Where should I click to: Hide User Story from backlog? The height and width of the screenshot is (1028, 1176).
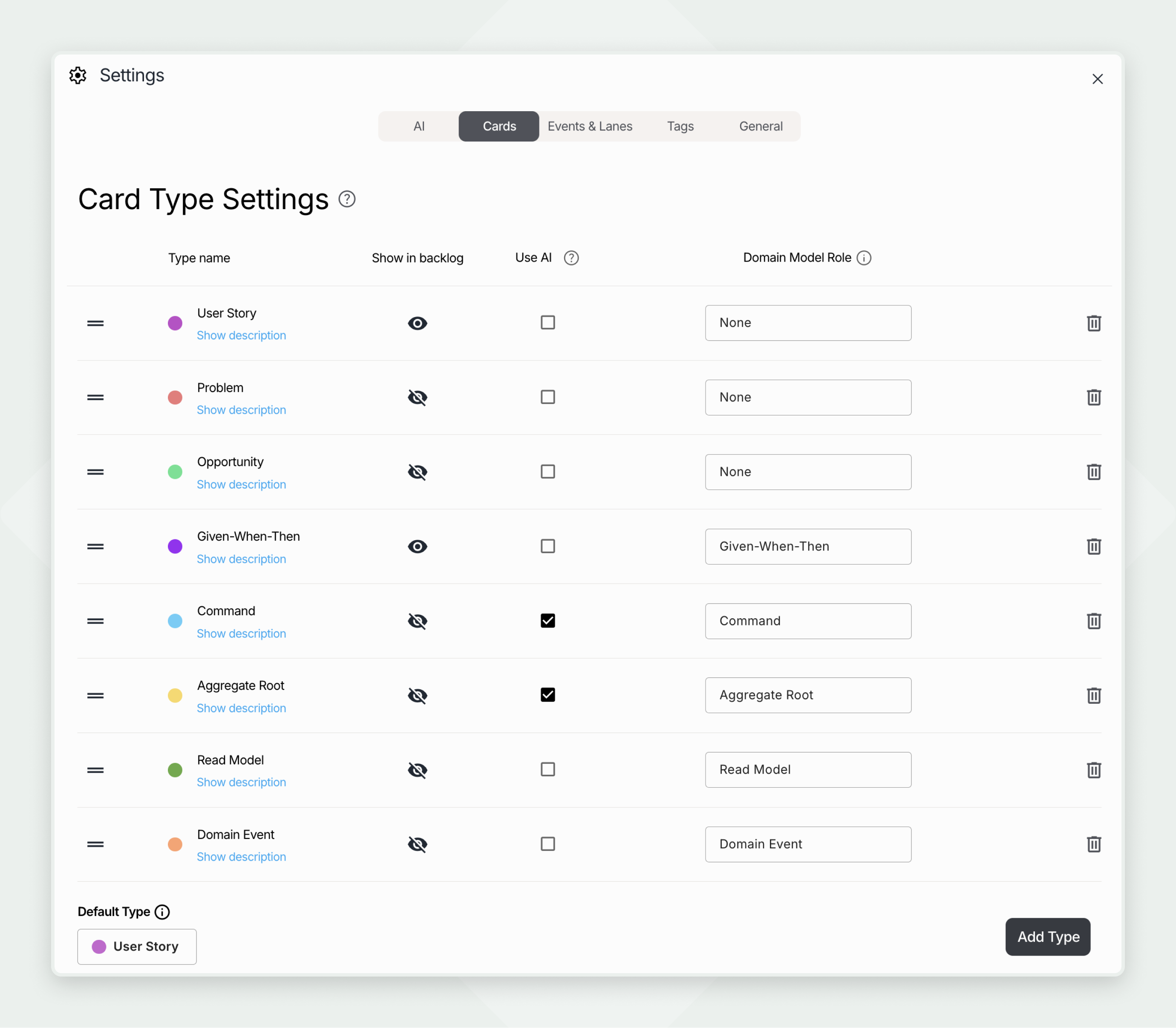tap(417, 323)
